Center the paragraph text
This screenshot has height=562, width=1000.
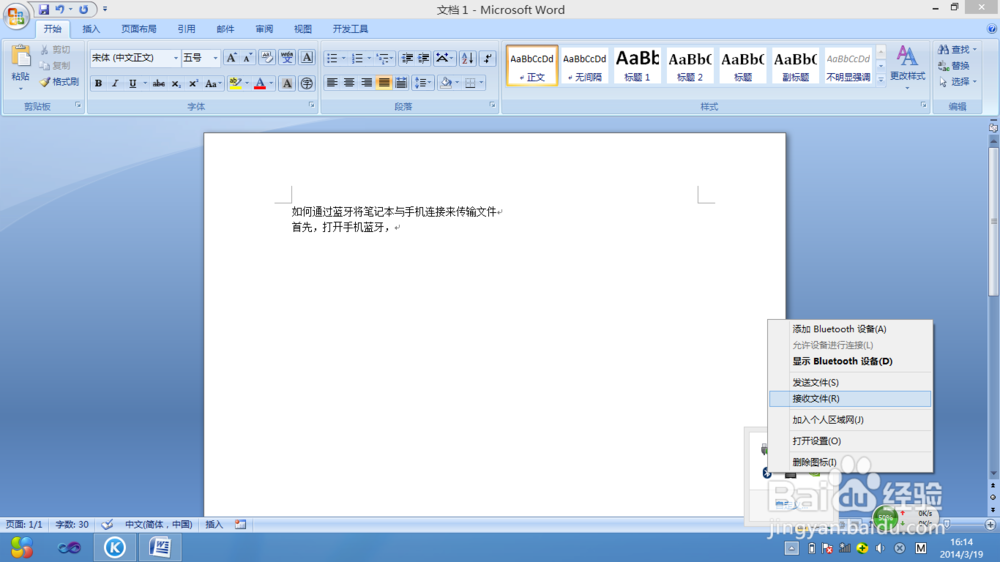click(x=349, y=82)
